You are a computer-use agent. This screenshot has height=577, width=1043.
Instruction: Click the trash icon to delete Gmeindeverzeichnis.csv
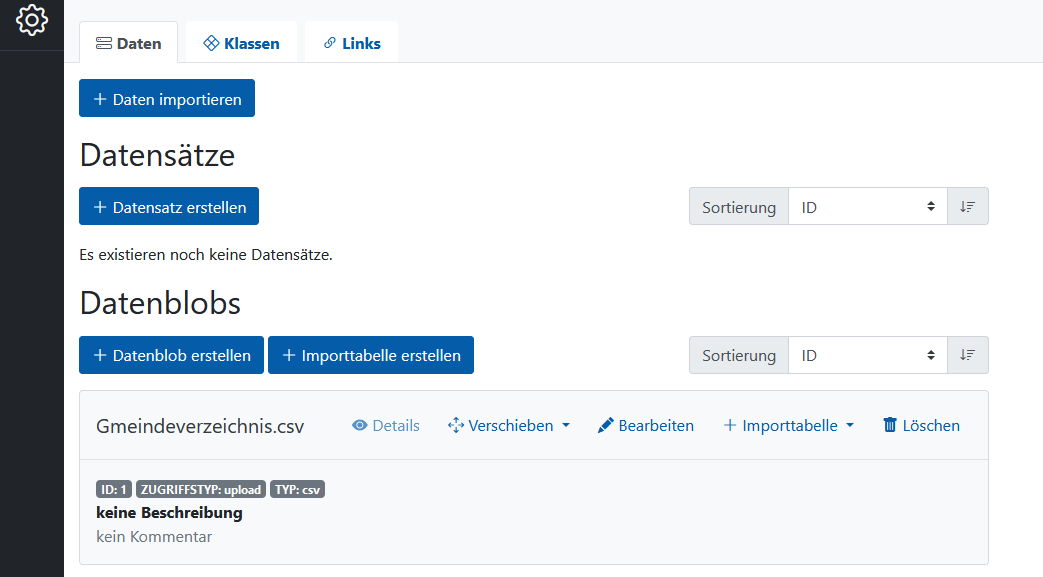tap(889, 425)
